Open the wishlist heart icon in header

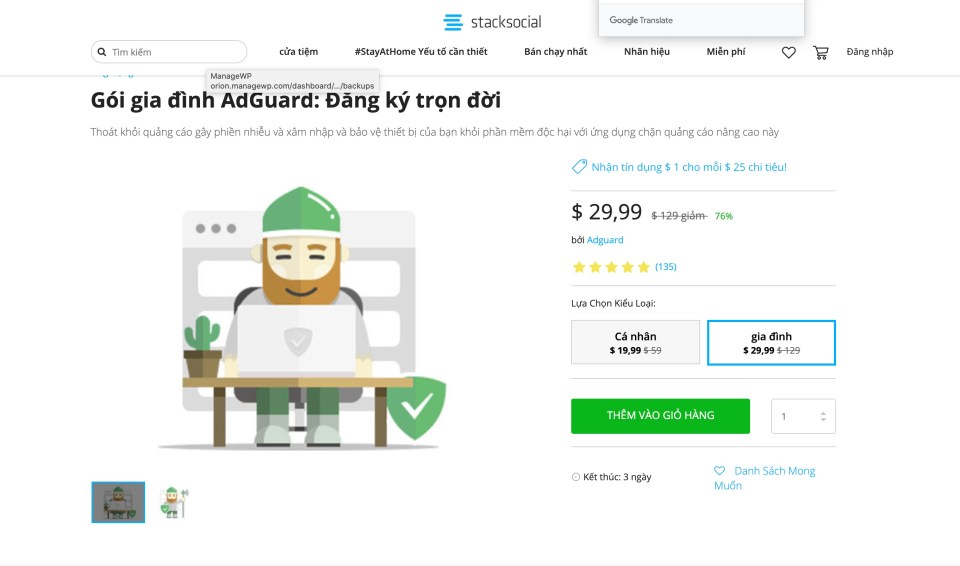point(789,53)
